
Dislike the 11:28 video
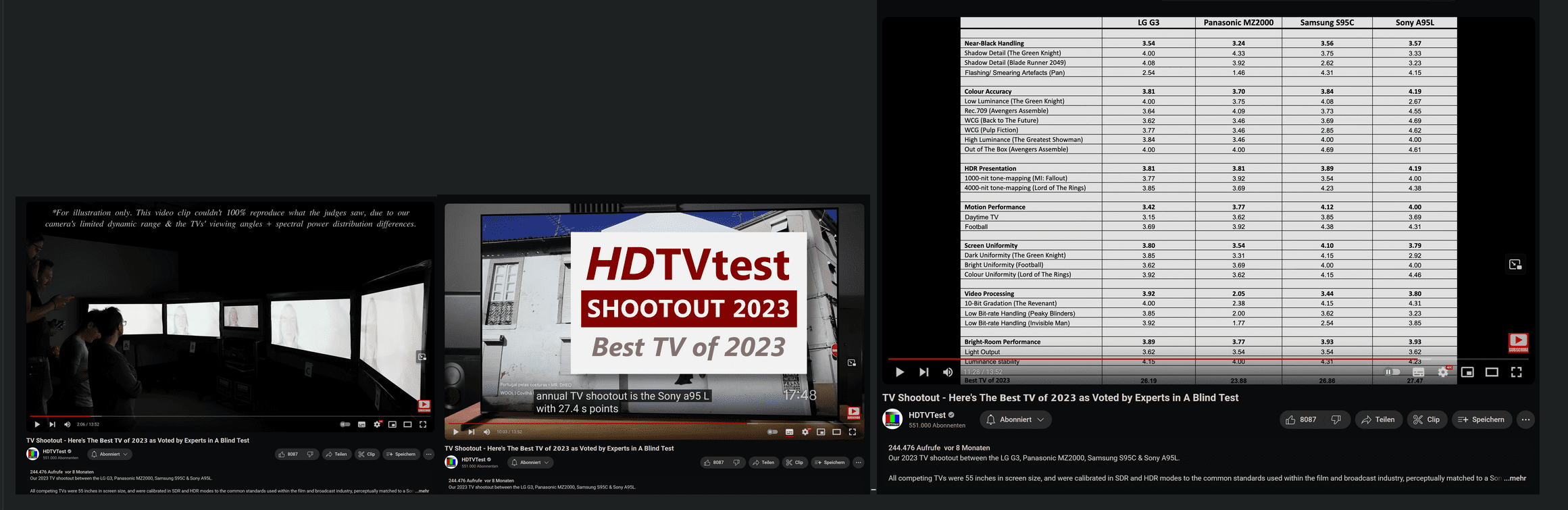1336,419
